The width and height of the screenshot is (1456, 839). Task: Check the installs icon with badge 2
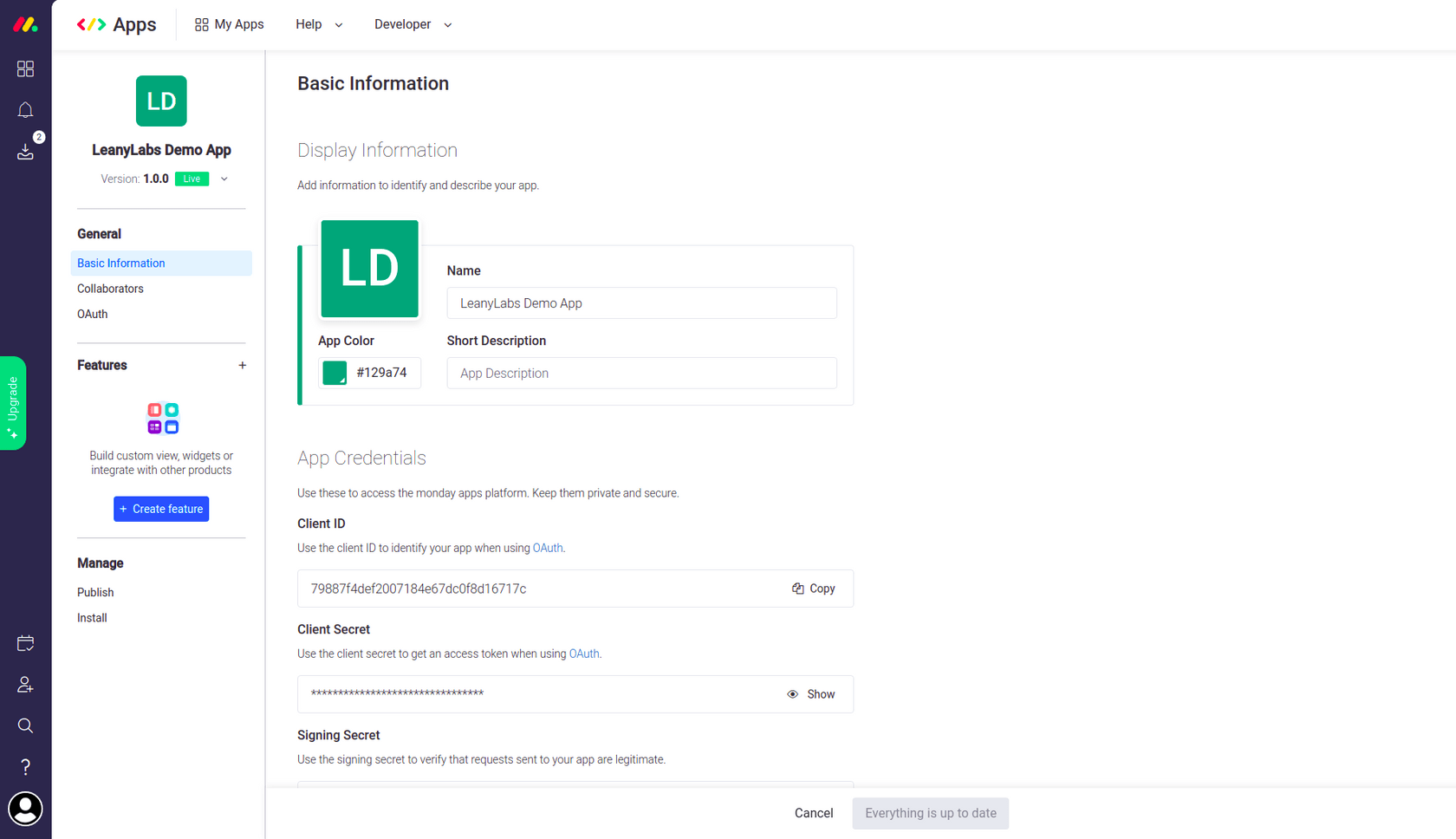[x=25, y=151]
